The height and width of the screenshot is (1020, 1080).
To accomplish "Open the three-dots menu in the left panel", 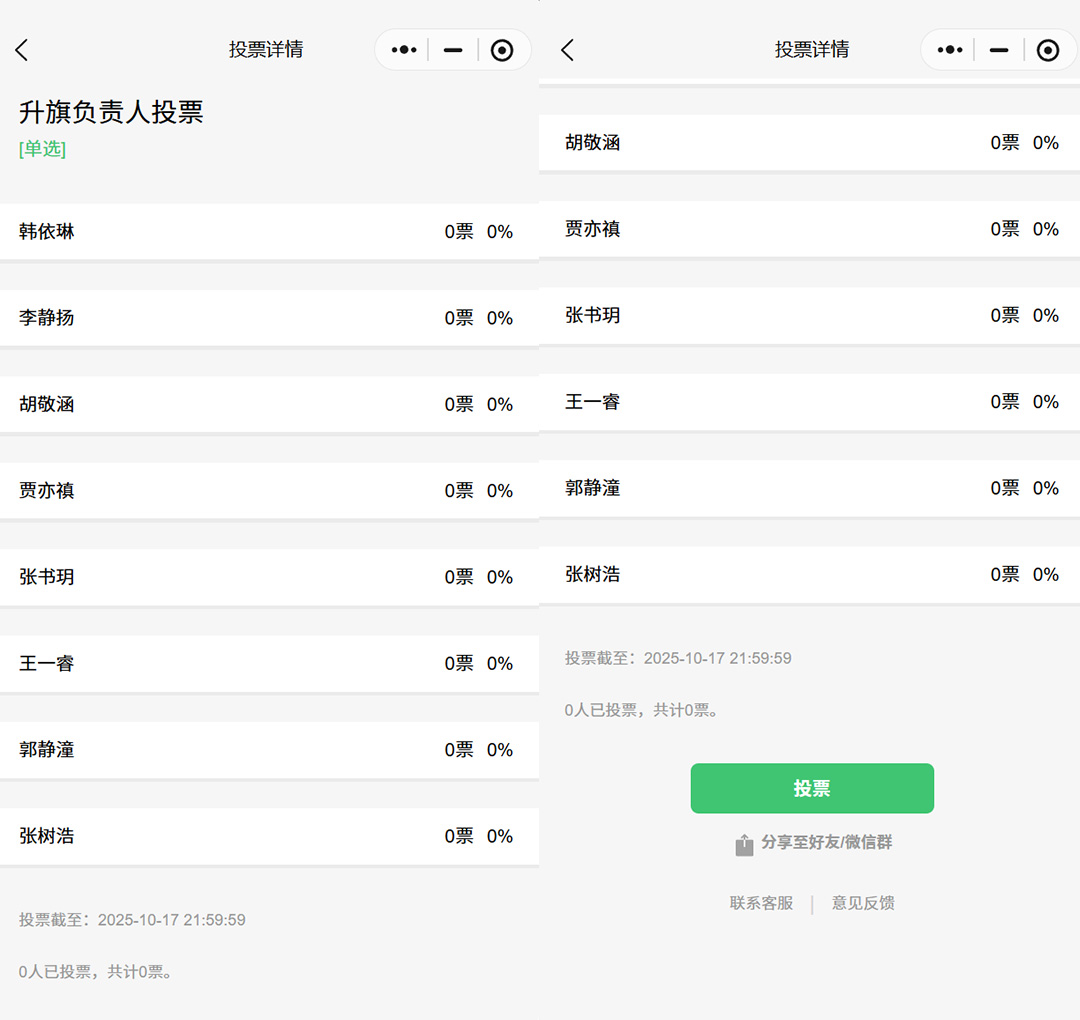I will tap(403, 50).
